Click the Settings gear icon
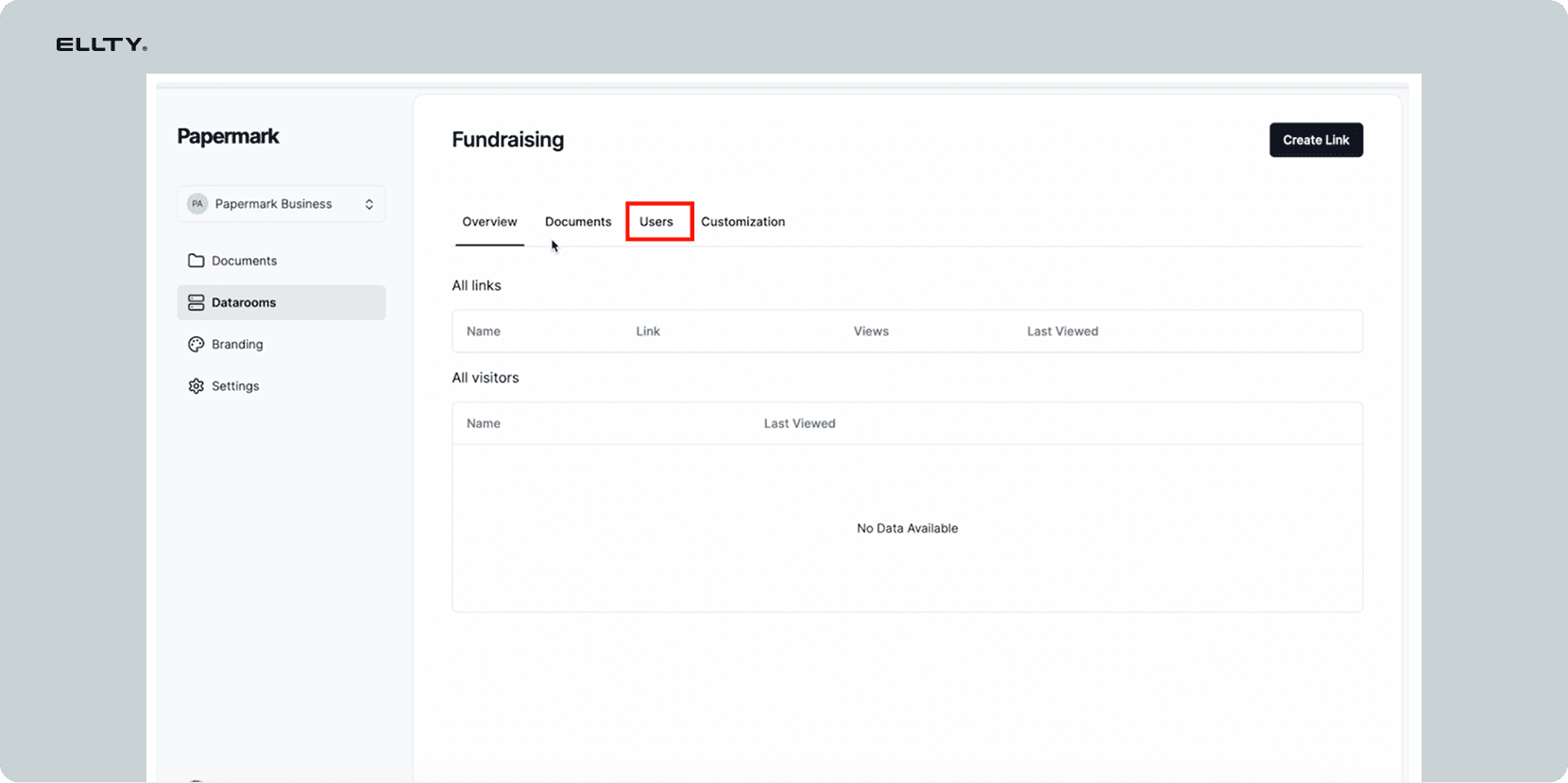This screenshot has height=783, width=1568. (196, 386)
